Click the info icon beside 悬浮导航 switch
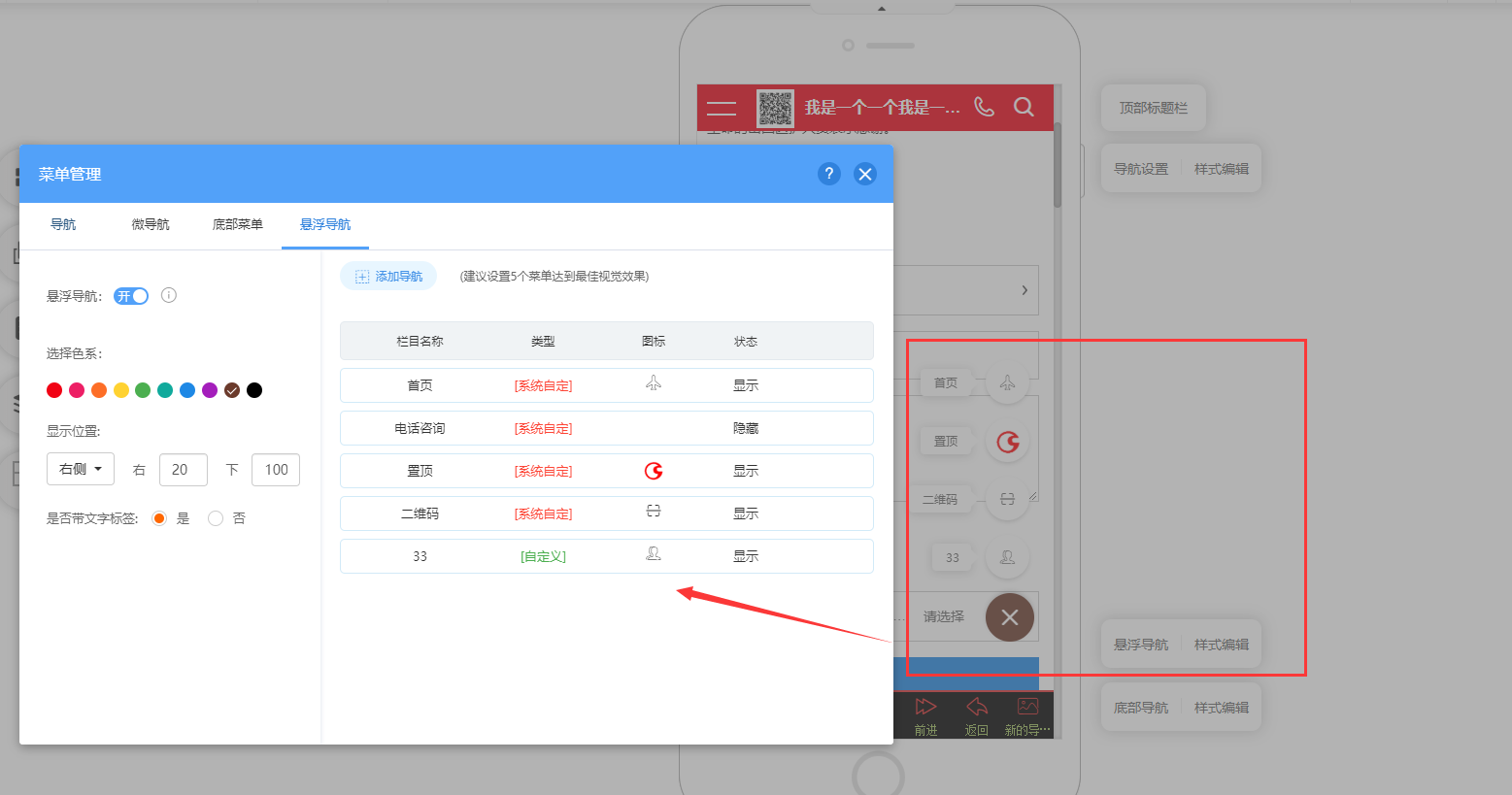This screenshot has height=795, width=1512. (x=169, y=295)
